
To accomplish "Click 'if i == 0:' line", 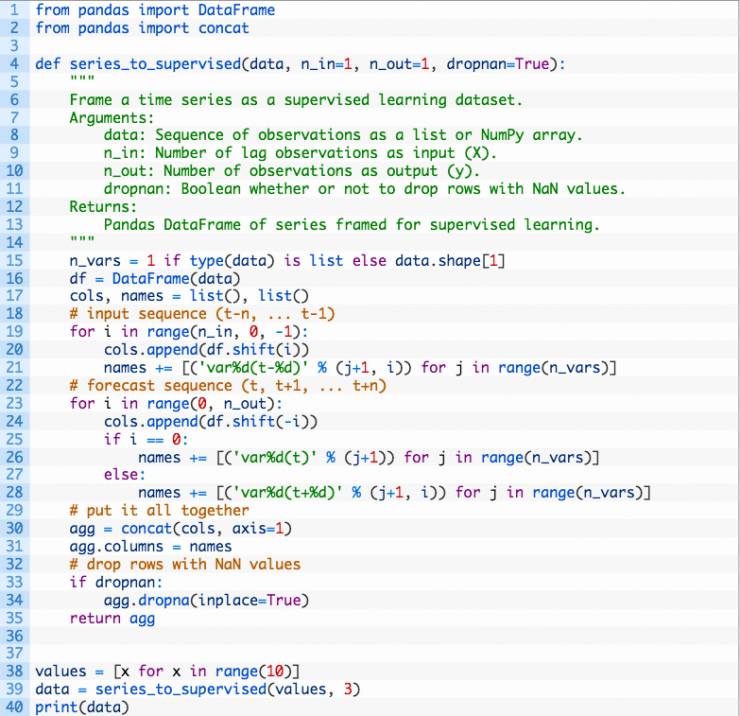I will 146,439.
